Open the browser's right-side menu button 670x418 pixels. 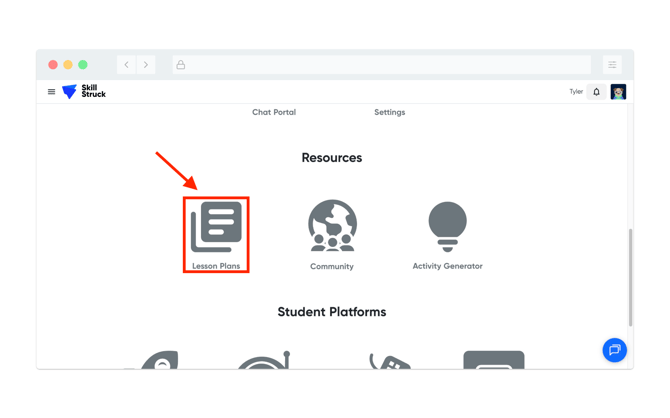tap(612, 65)
